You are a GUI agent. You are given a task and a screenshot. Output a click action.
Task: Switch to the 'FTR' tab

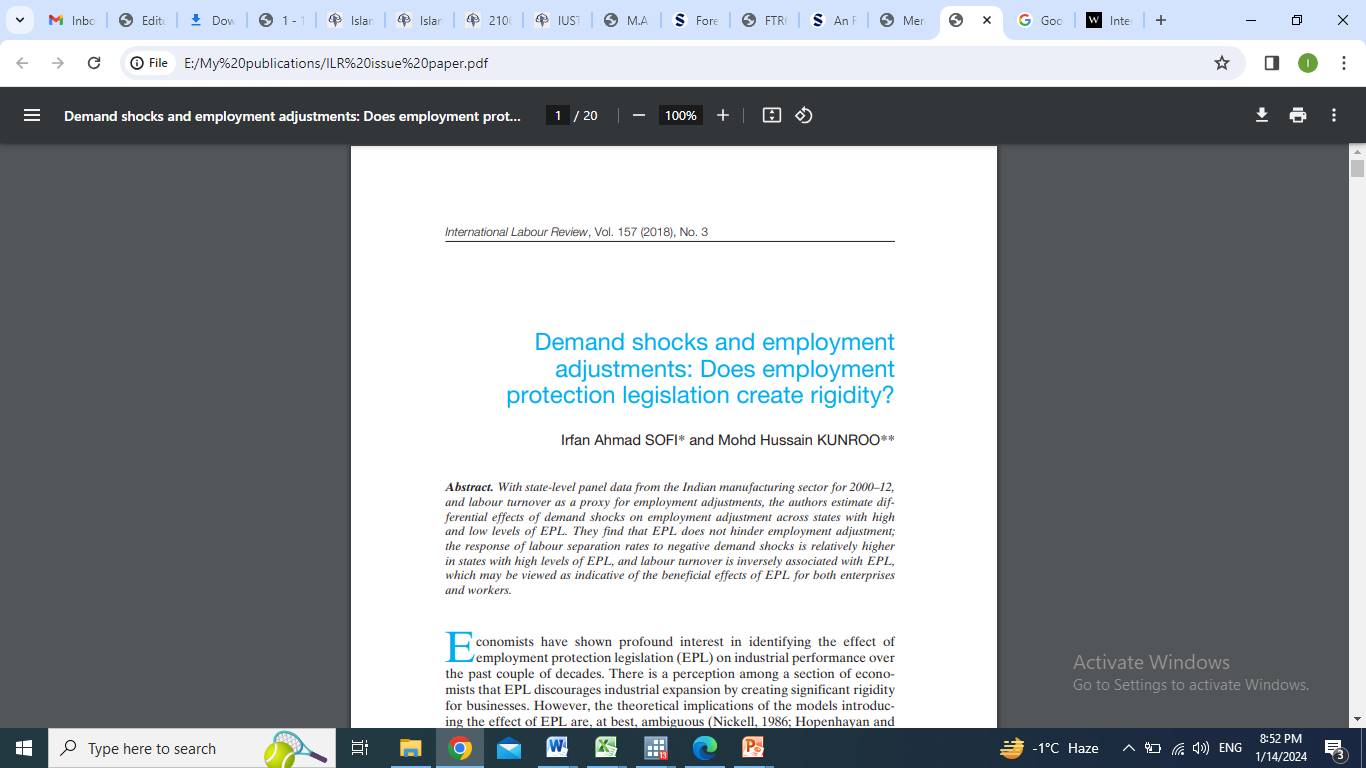click(x=765, y=20)
